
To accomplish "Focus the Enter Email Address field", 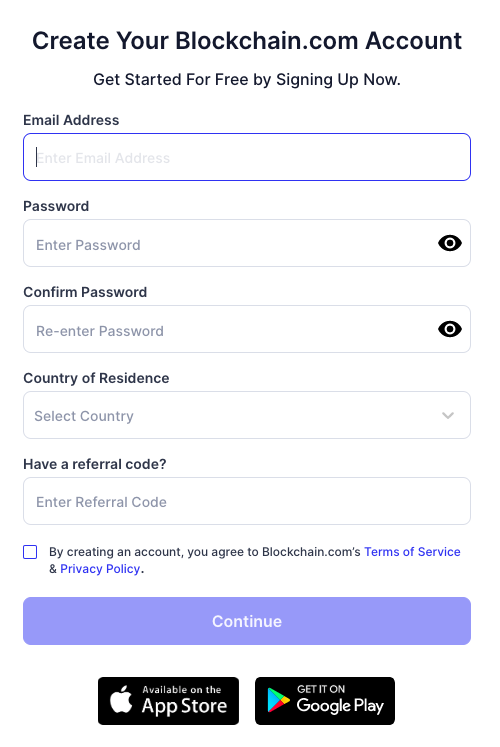I will coord(247,157).
